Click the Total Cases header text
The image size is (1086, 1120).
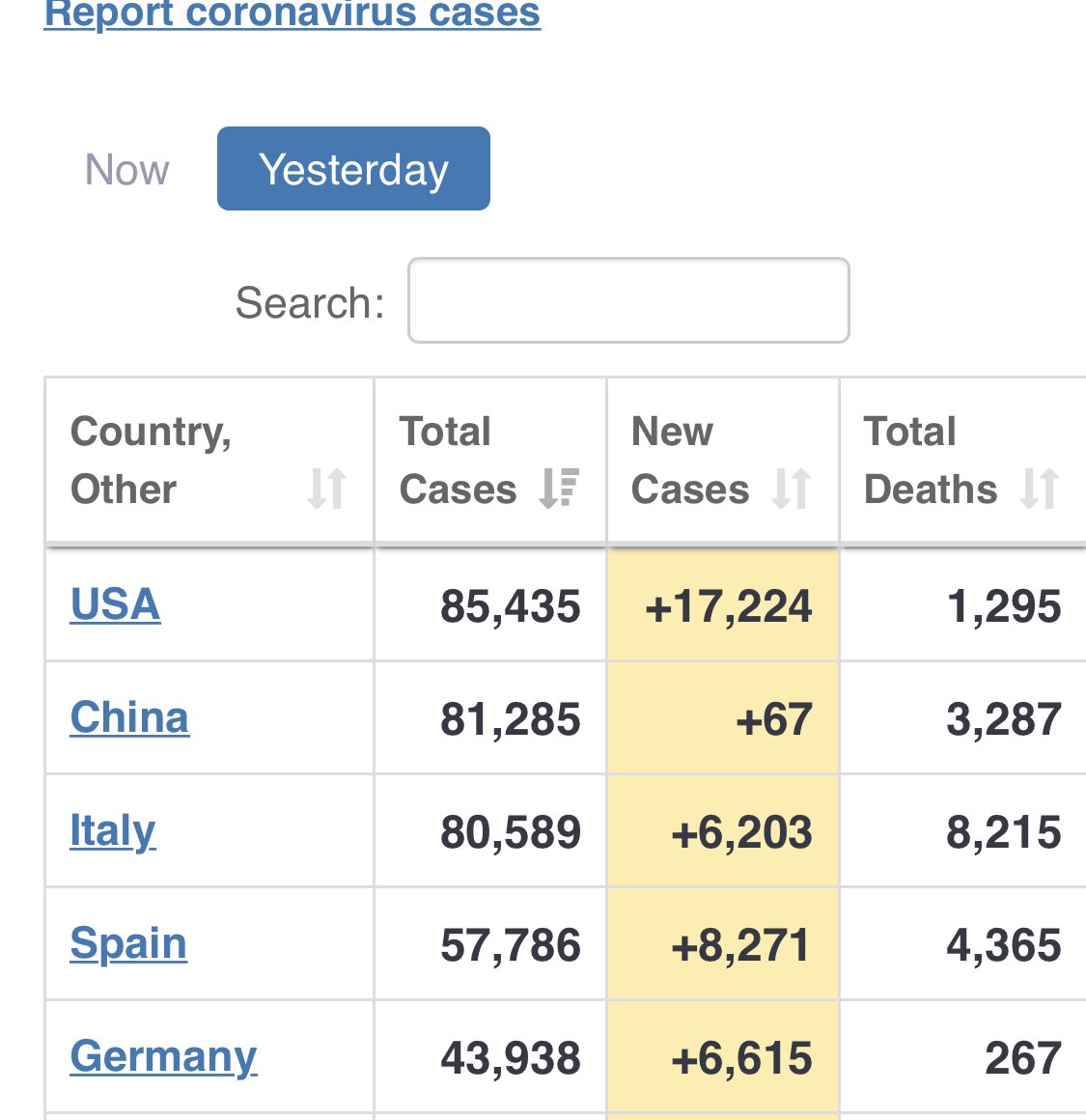[x=458, y=460]
